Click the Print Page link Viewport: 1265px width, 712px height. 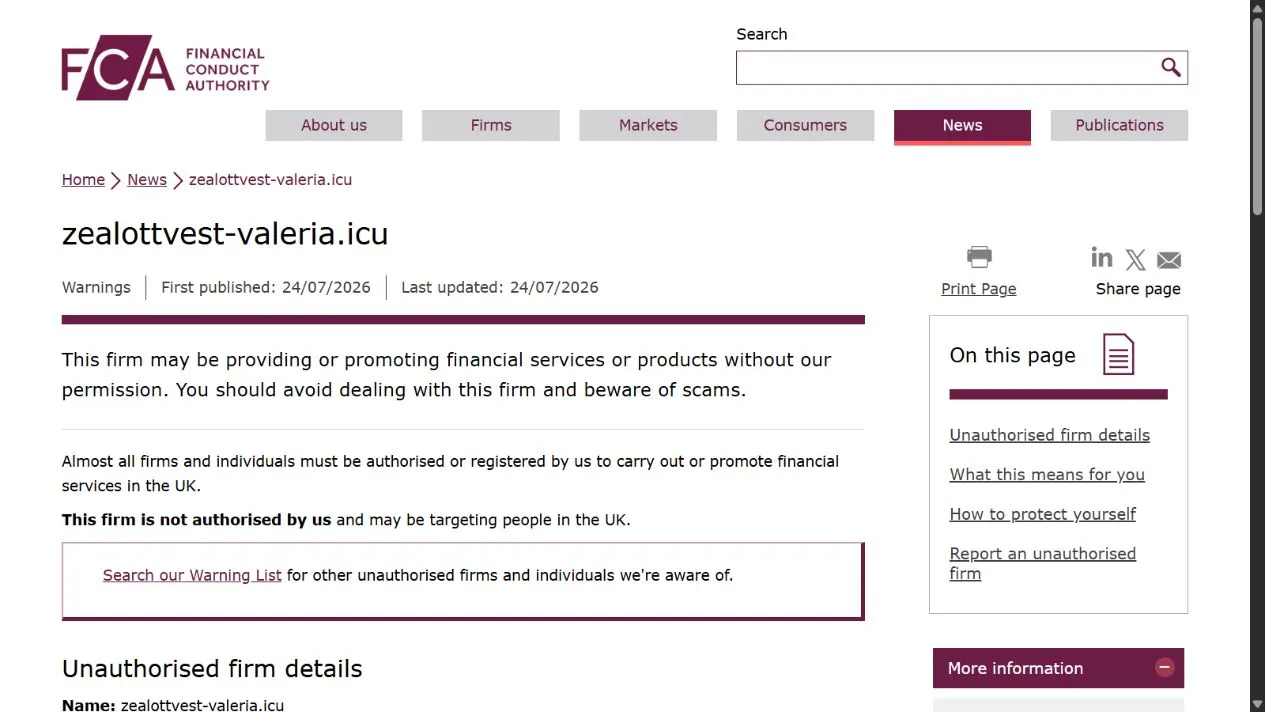(x=978, y=289)
